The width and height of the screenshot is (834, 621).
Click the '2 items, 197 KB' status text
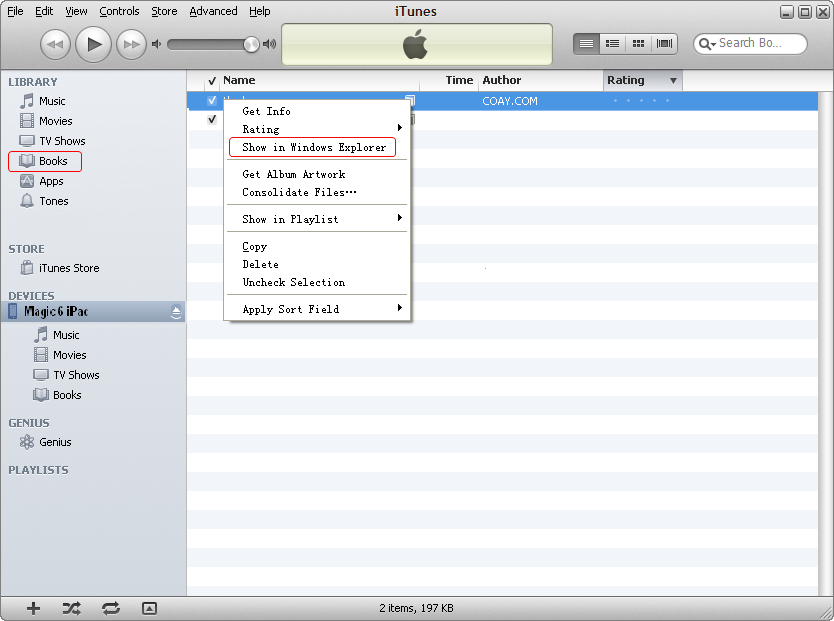(x=416, y=608)
